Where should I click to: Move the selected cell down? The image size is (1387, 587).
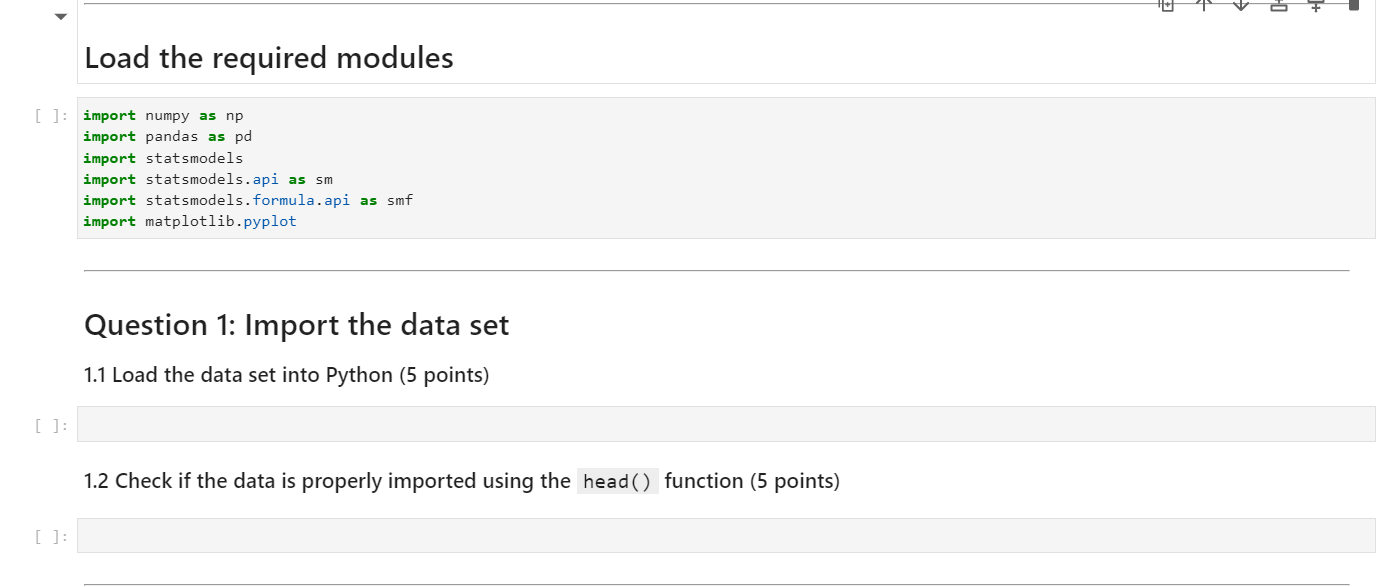coord(1240,5)
